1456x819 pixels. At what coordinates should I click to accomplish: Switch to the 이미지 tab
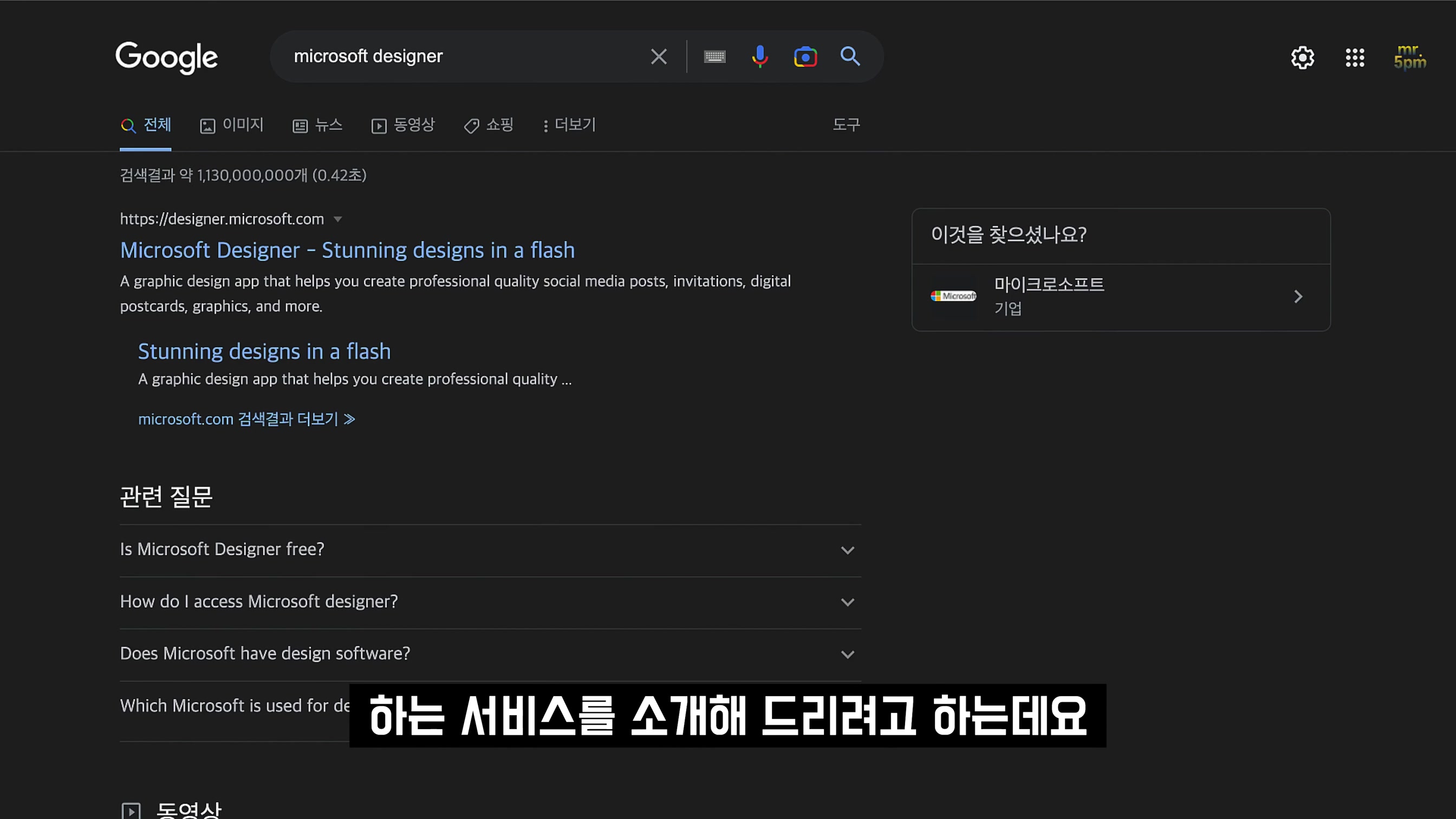click(232, 125)
